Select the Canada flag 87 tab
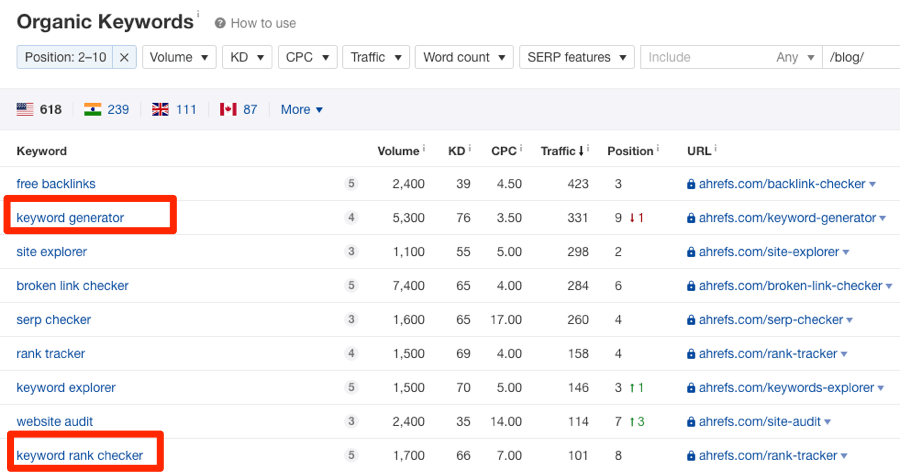The height and width of the screenshot is (472, 900). coord(238,110)
